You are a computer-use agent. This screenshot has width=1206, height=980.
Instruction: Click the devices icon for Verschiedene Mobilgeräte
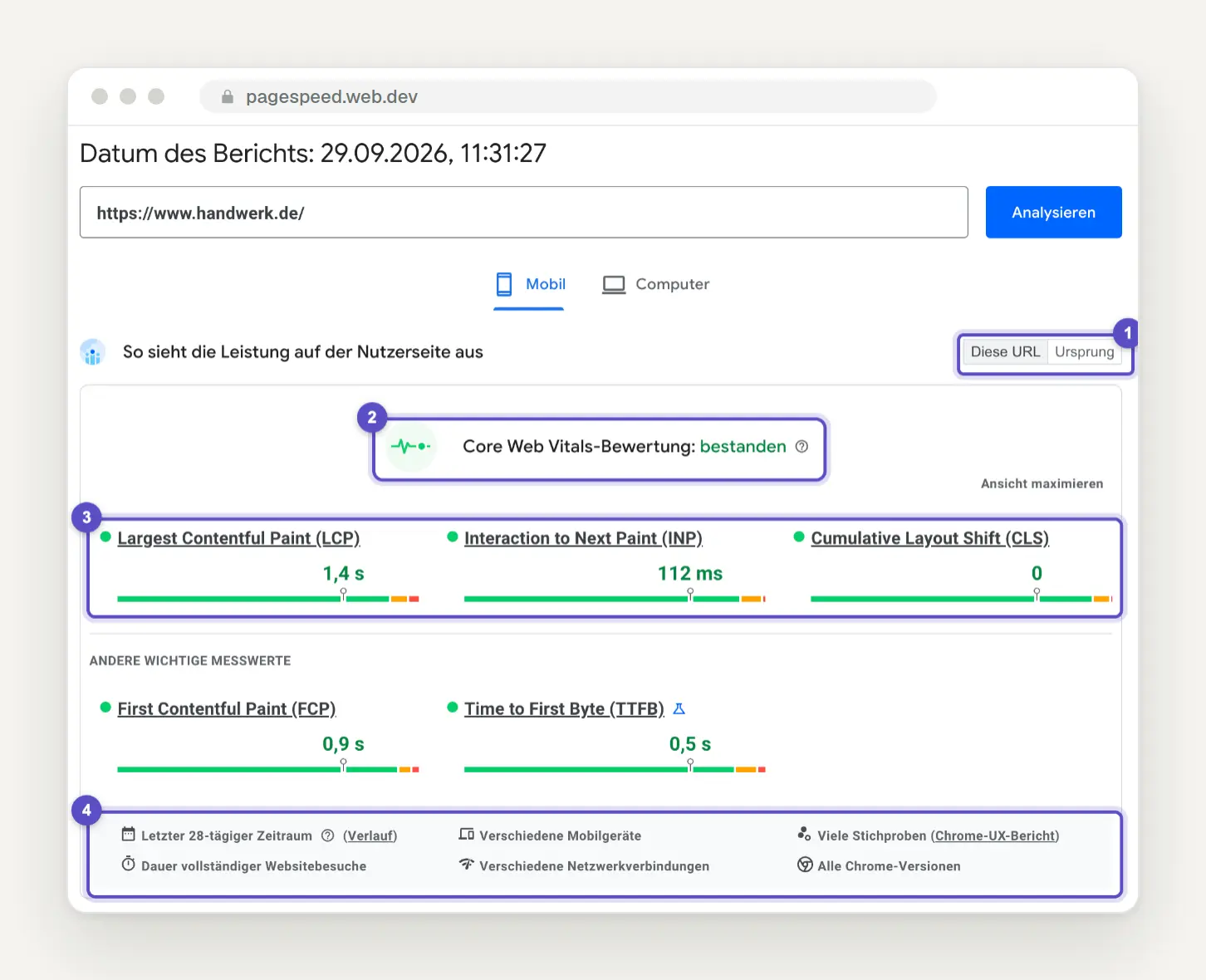click(467, 834)
